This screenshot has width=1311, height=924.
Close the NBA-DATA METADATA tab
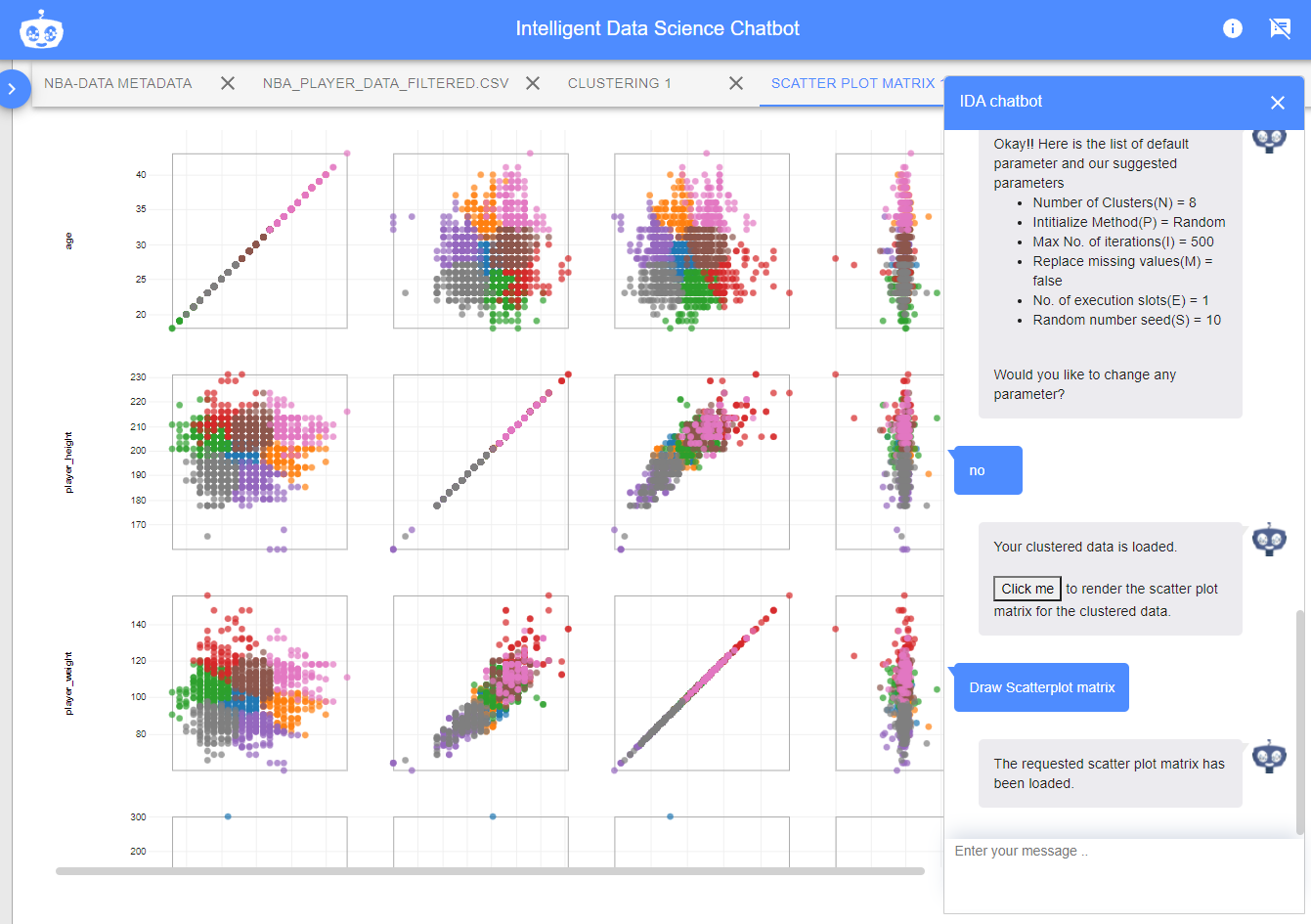pos(228,84)
